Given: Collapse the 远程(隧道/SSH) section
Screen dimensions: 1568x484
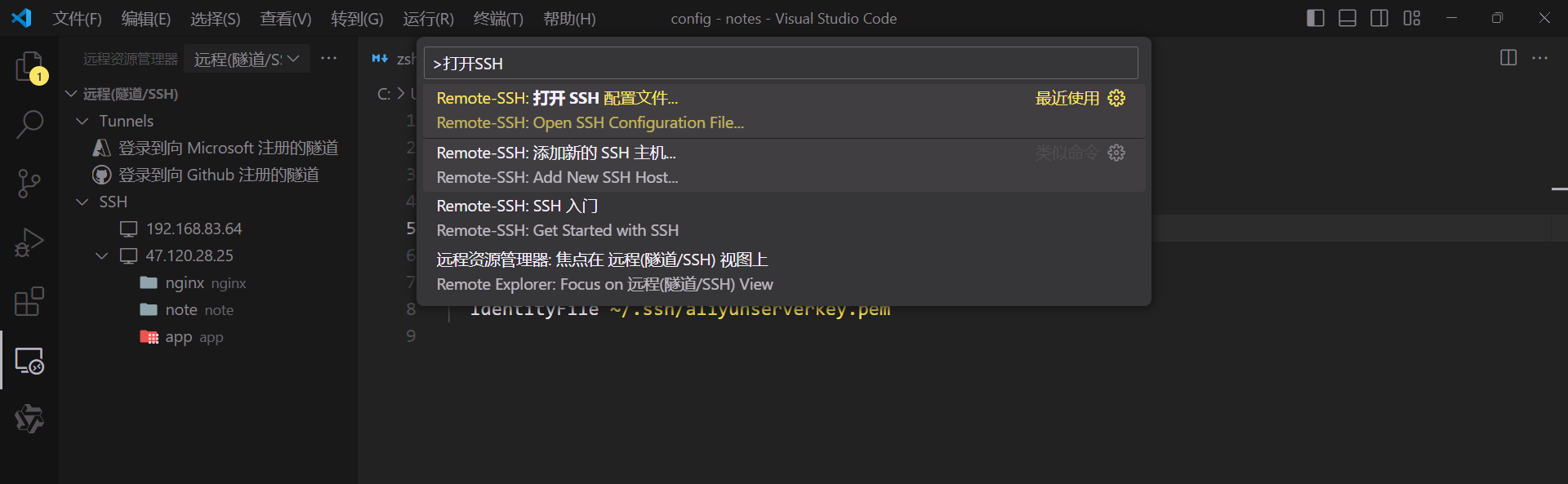Looking at the screenshot, I should coord(71,94).
